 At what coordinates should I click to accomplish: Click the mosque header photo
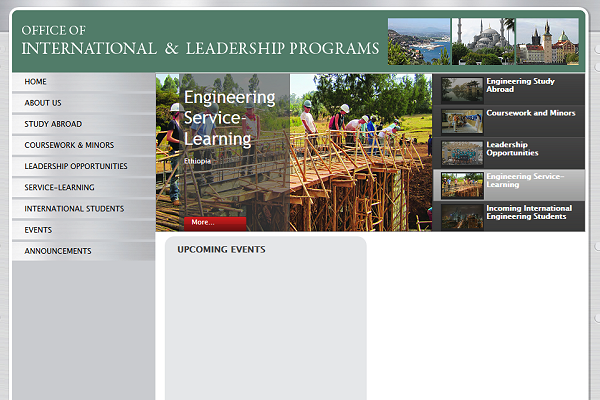coord(483,41)
